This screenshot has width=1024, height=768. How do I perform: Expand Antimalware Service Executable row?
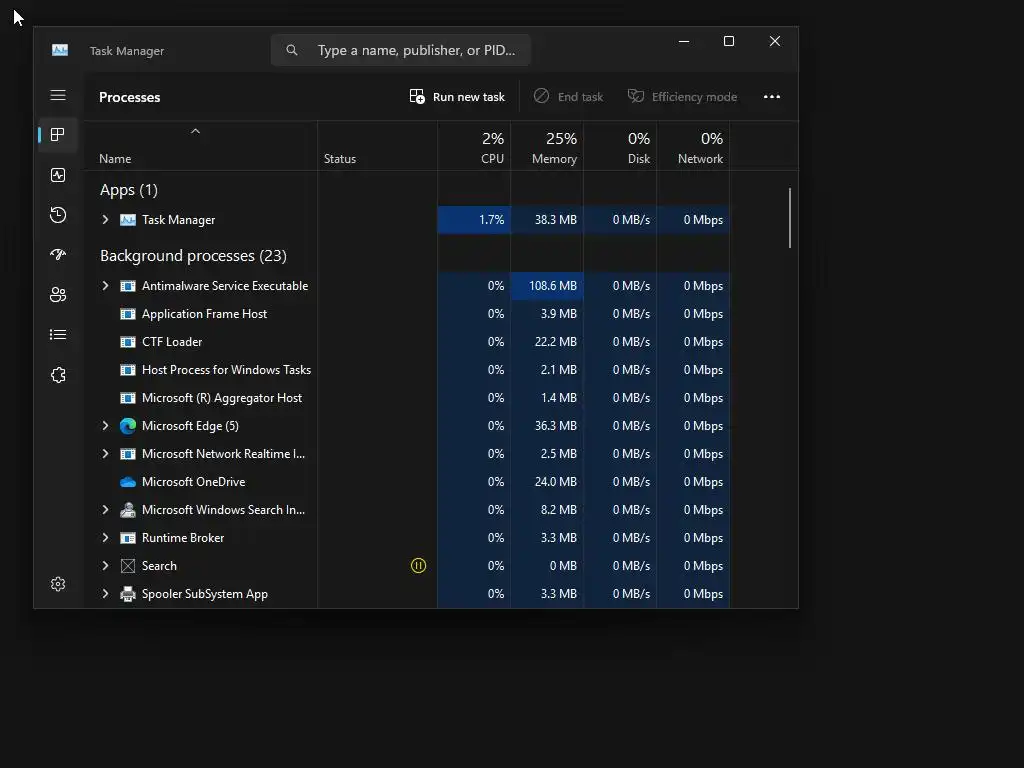point(105,285)
